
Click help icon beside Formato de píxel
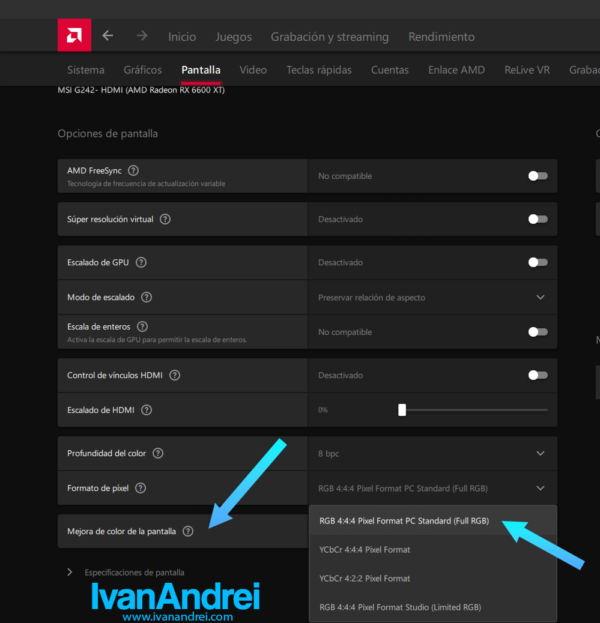141,488
